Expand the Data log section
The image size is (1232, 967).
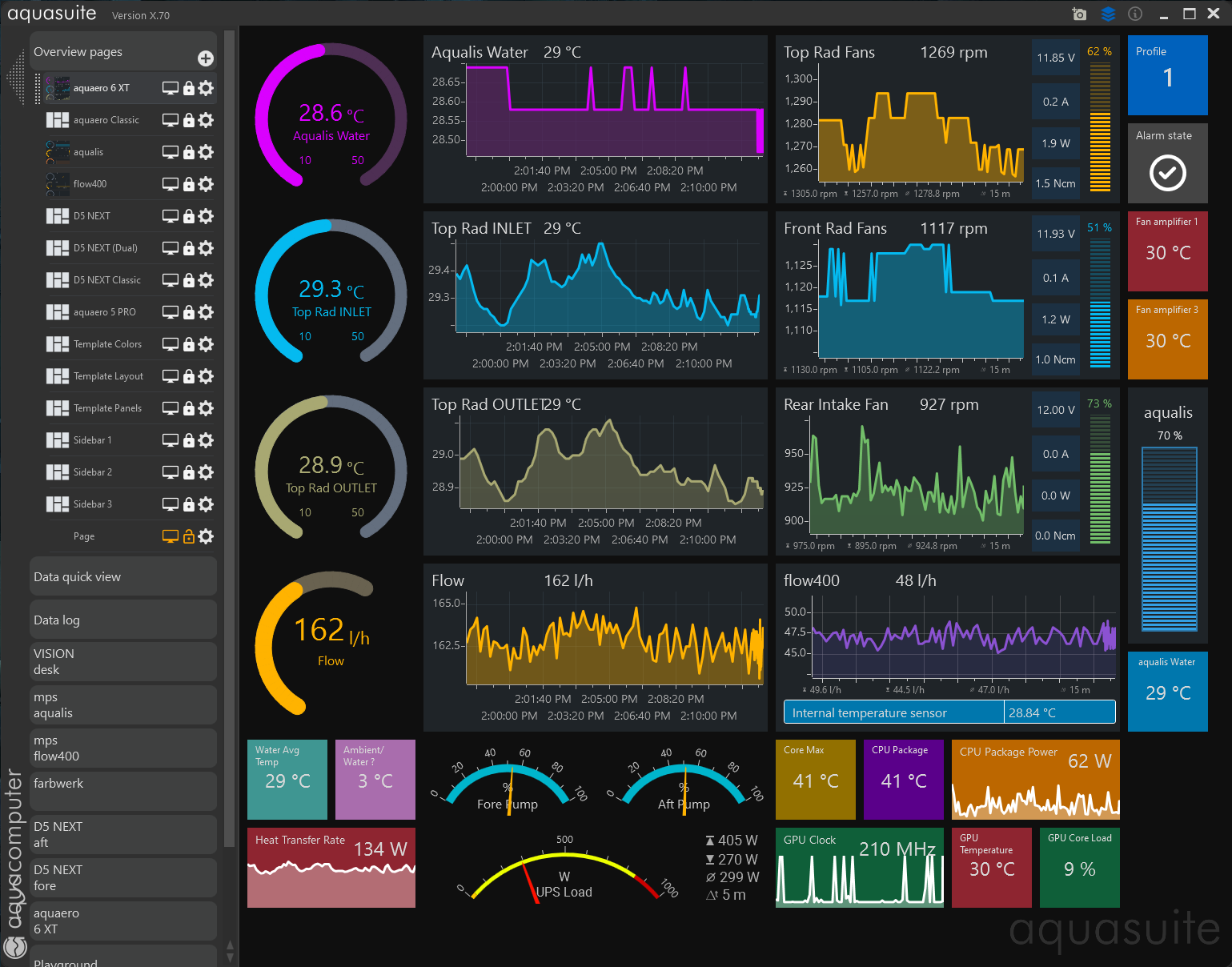pyautogui.click(x=123, y=620)
